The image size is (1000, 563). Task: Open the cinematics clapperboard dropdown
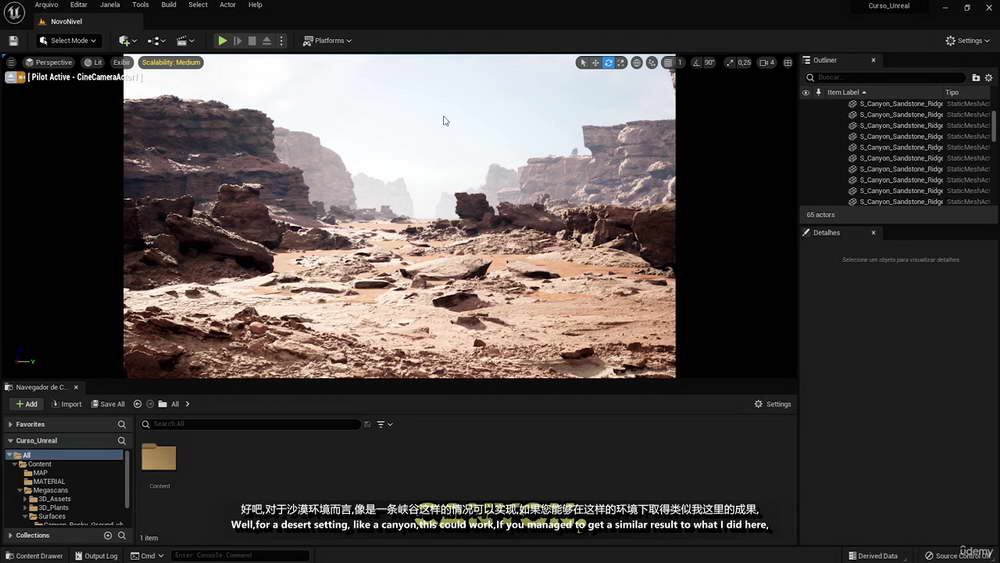point(185,41)
